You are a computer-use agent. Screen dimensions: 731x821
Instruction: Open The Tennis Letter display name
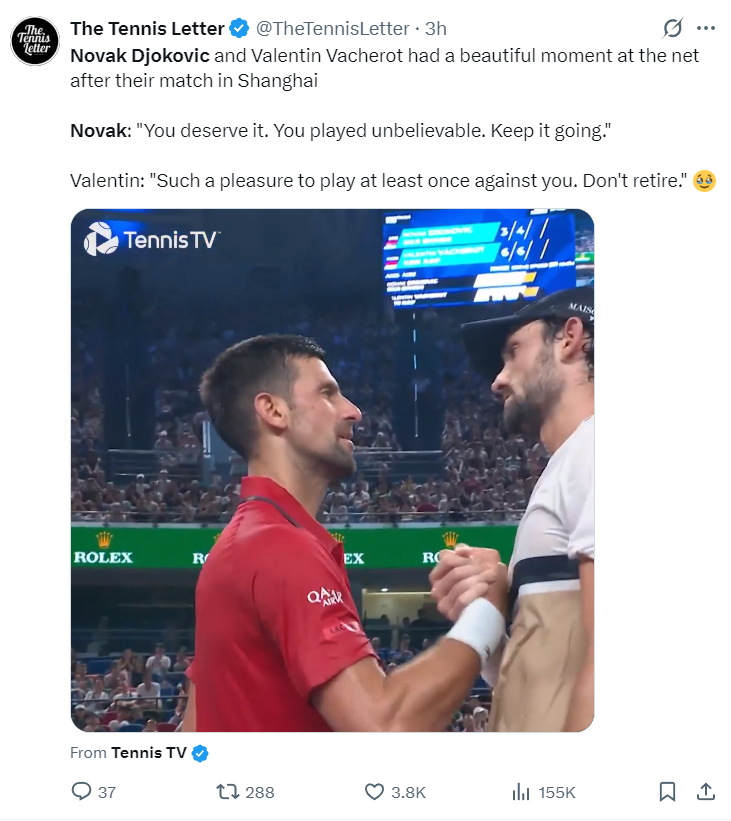(147, 28)
